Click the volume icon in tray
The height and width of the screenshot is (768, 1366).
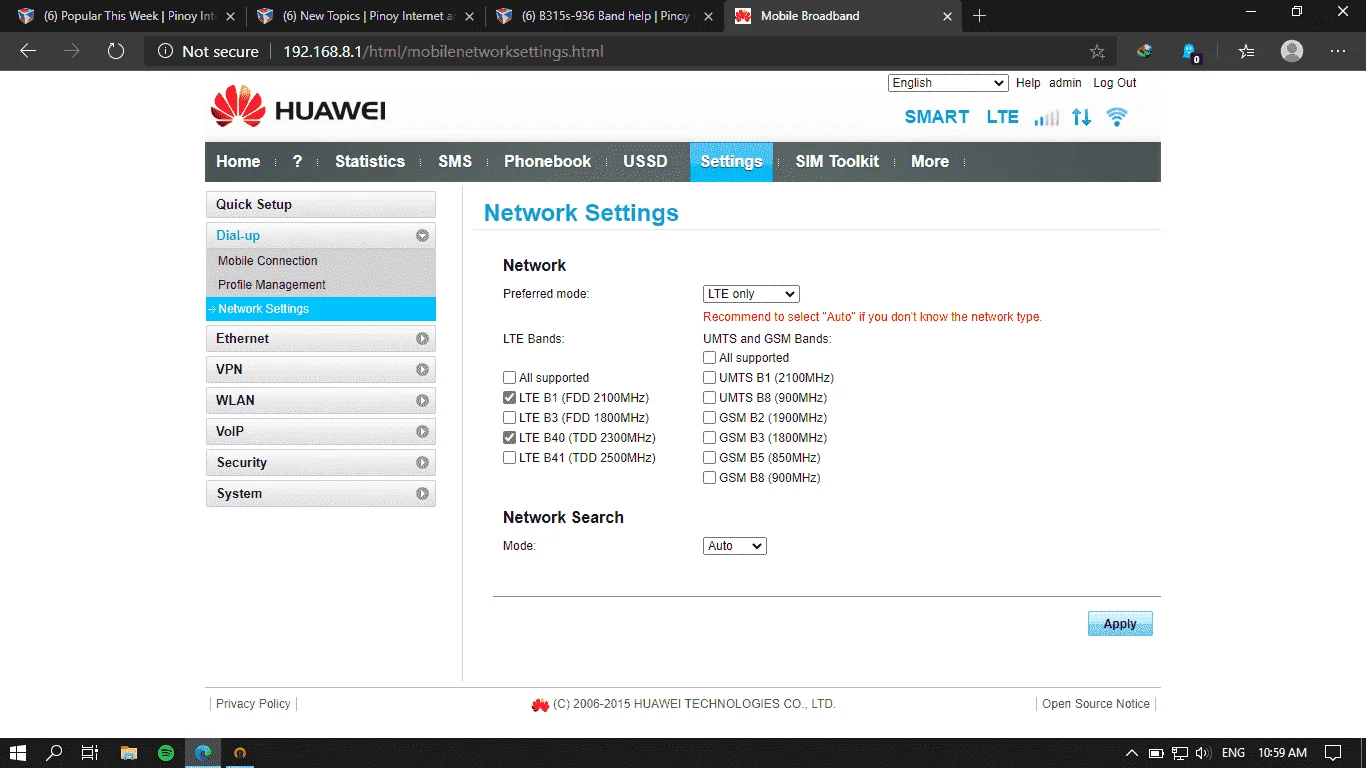(1202, 753)
